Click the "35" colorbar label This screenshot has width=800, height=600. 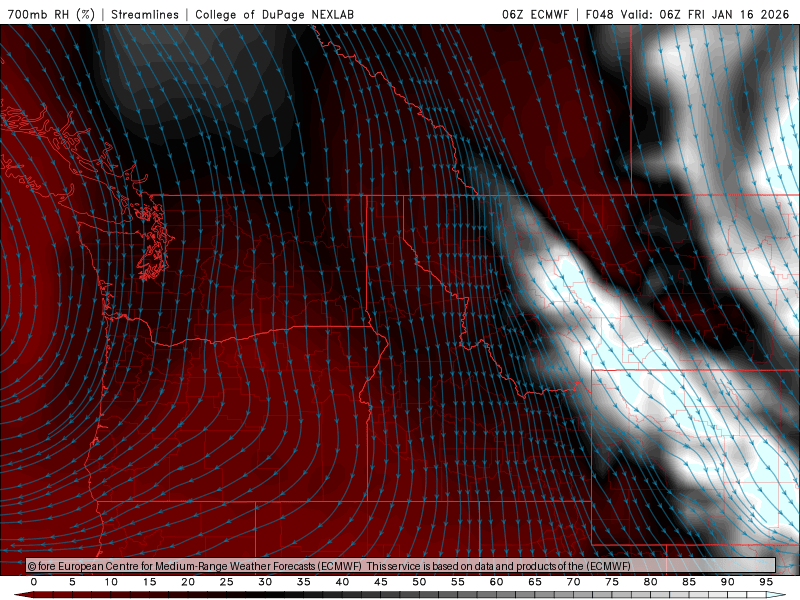[x=304, y=582]
